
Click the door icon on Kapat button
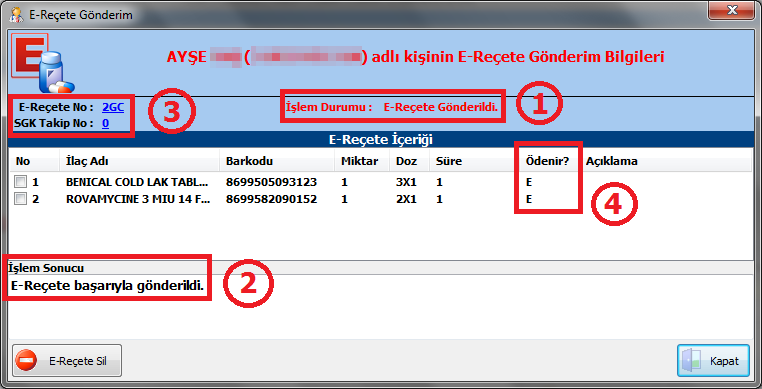[x=692, y=361]
